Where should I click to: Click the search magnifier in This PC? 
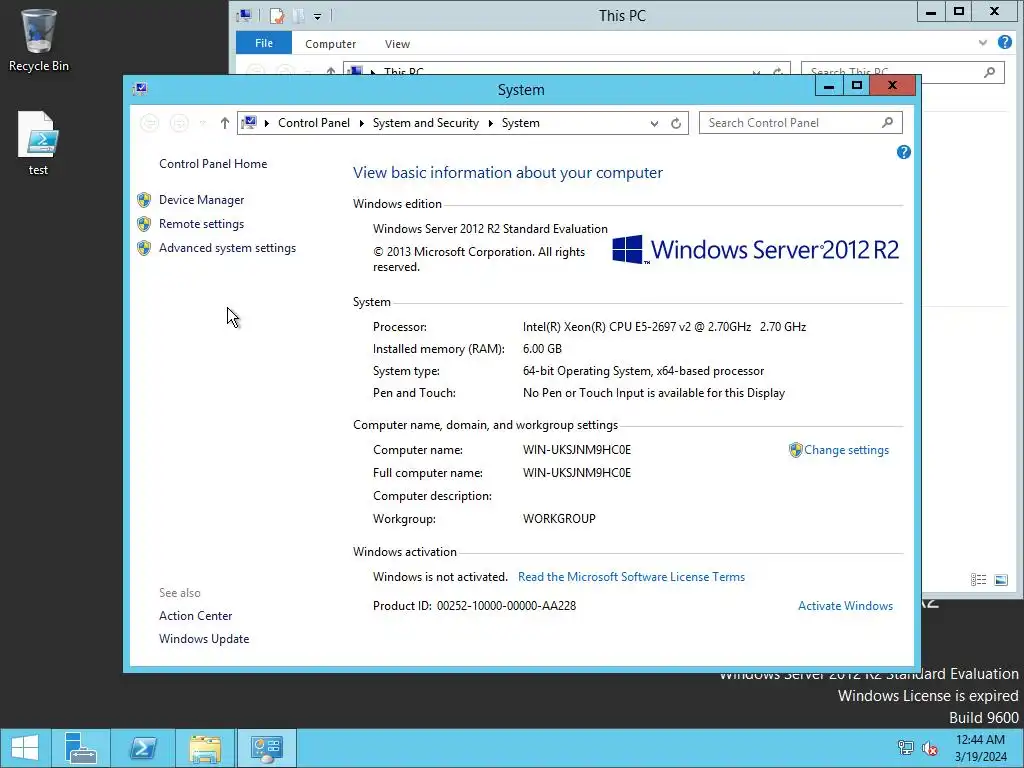(x=989, y=72)
